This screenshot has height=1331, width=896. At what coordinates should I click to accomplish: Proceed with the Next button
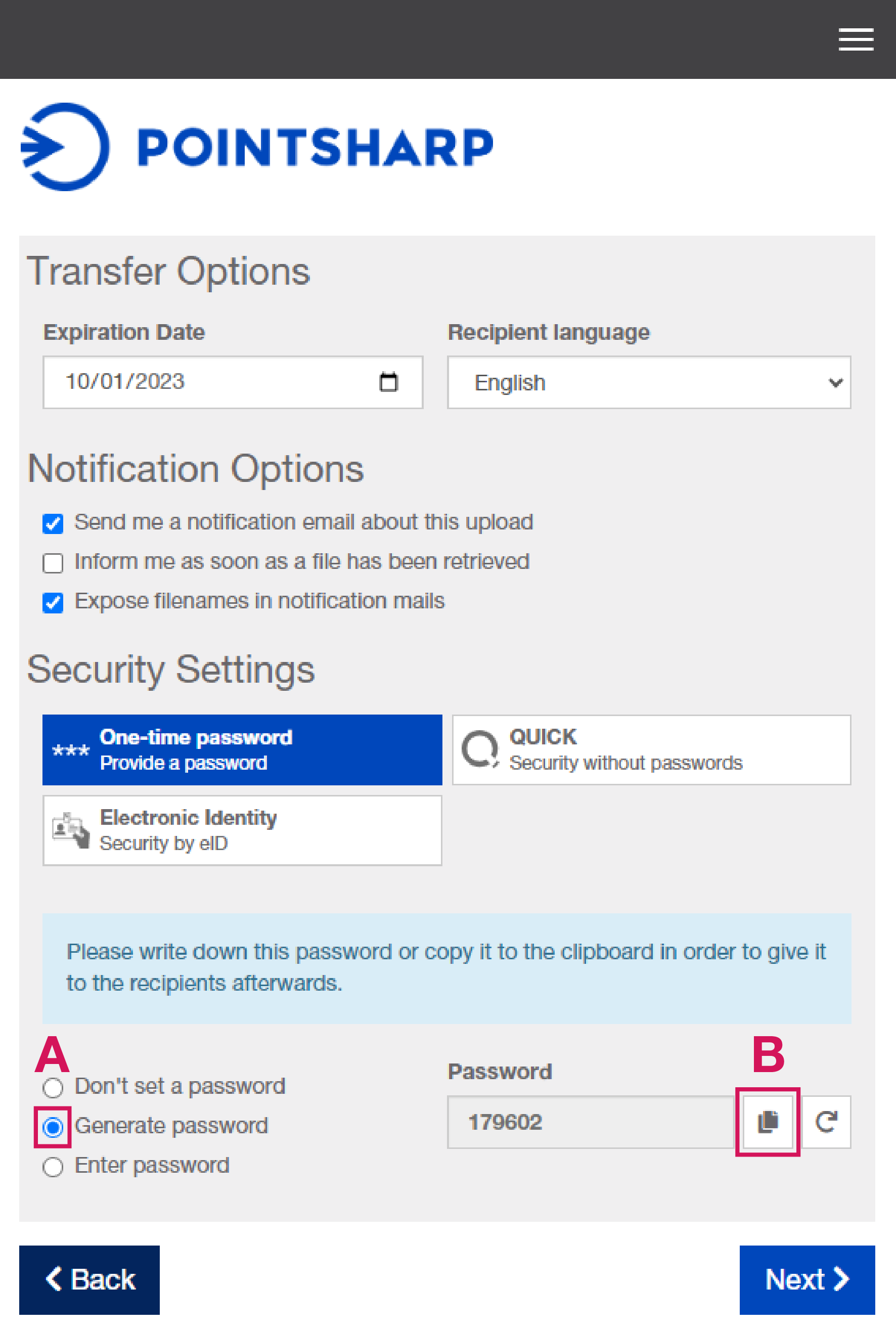click(807, 1279)
